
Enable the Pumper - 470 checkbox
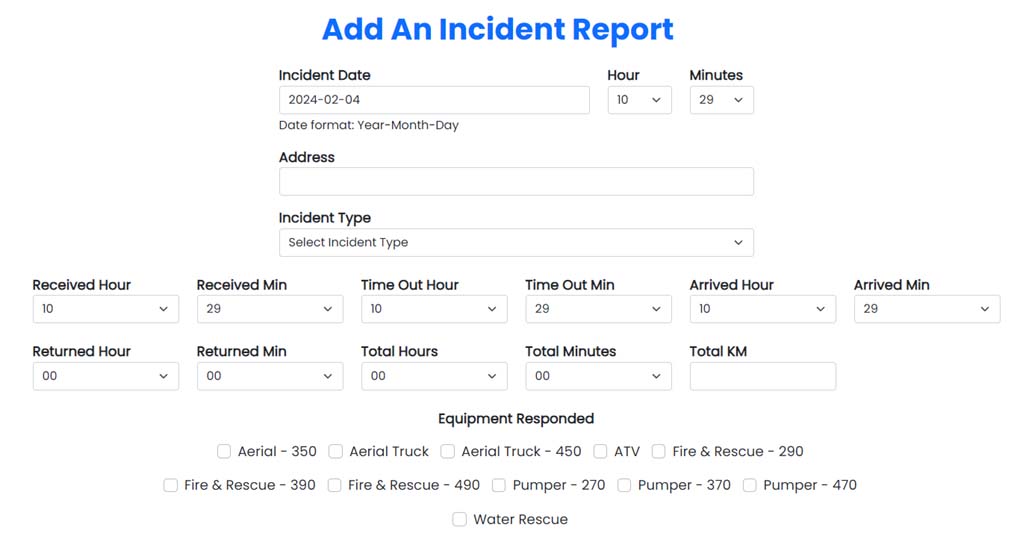(x=750, y=485)
